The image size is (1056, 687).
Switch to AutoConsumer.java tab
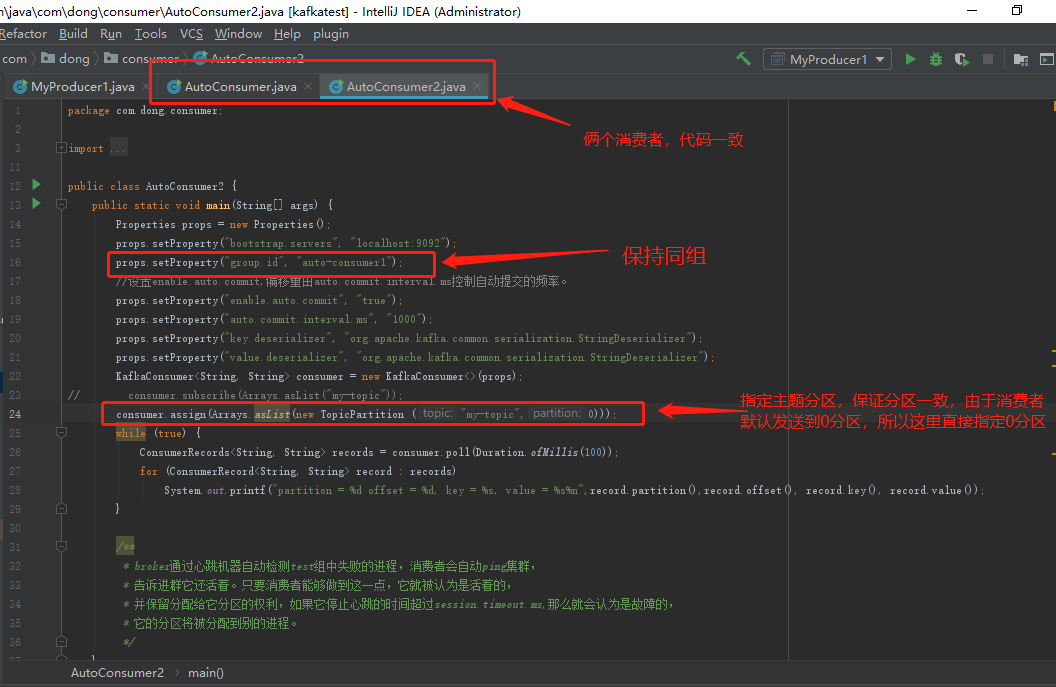(240, 86)
